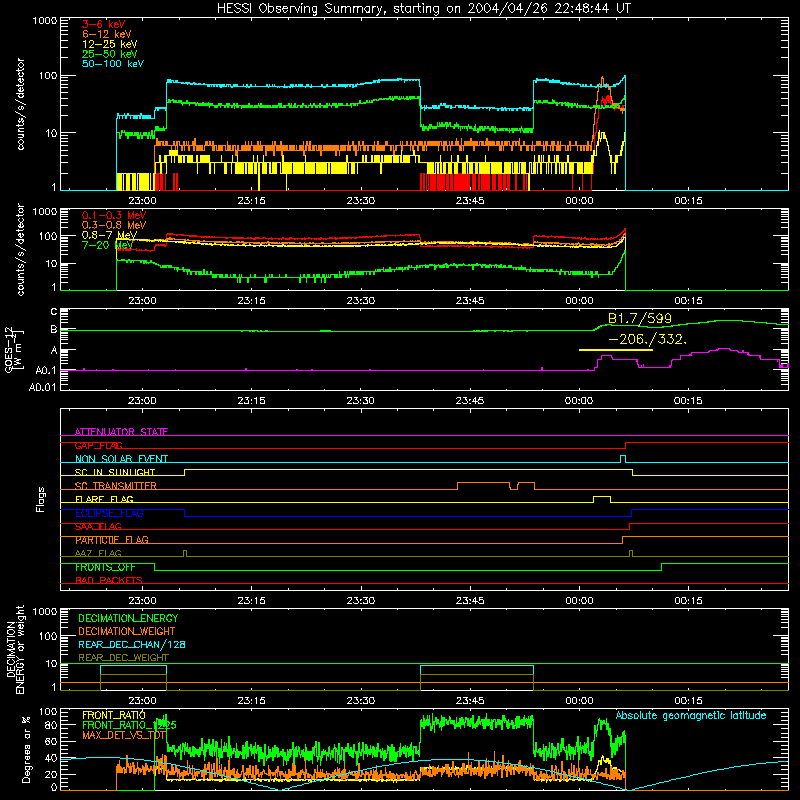The image size is (800, 800).
Task: Select the ATTENUATOR_STATE flag label
Action: pos(121,432)
